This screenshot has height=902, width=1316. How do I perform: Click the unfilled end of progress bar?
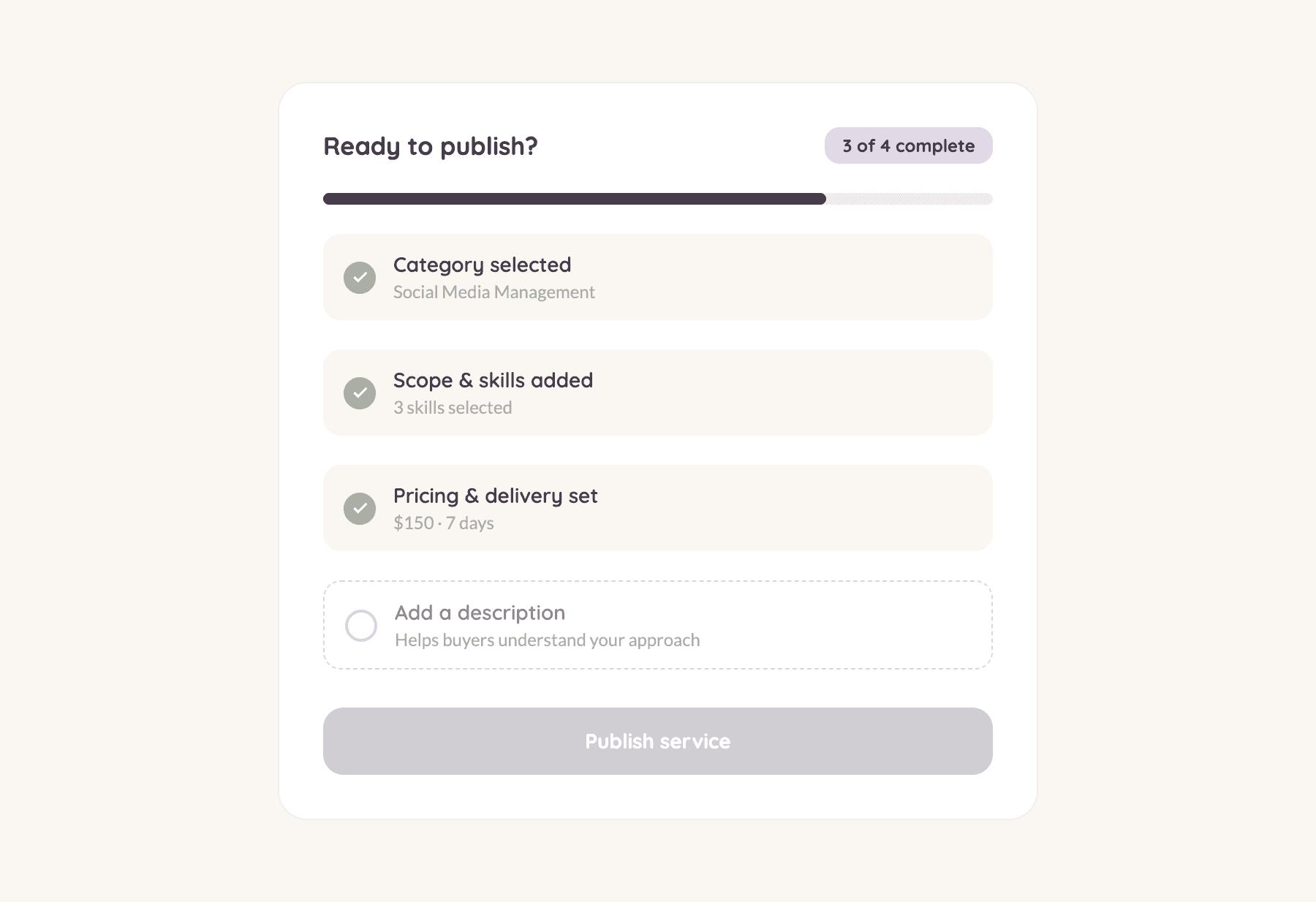click(x=910, y=199)
